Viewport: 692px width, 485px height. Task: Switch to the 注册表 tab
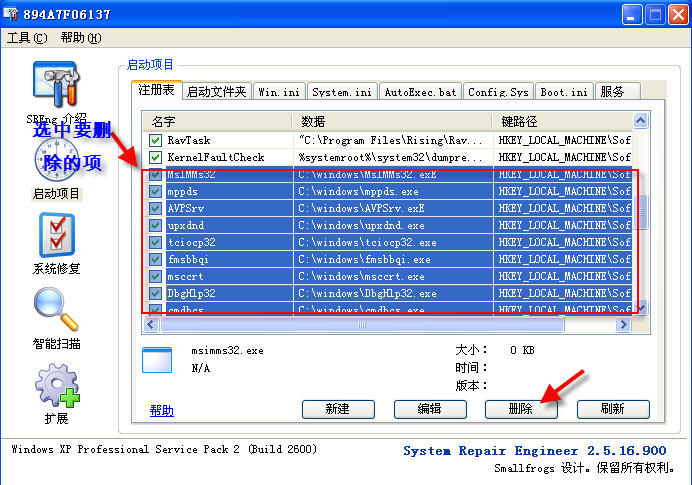coord(157,90)
